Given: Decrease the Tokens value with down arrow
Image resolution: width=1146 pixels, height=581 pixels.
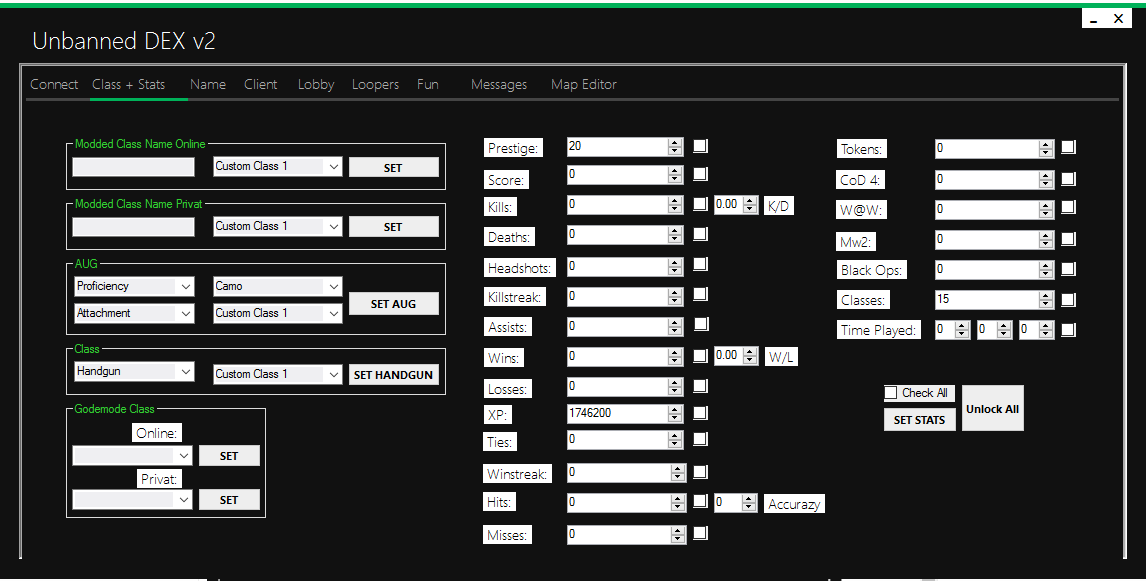Looking at the screenshot, I should click(1046, 152).
